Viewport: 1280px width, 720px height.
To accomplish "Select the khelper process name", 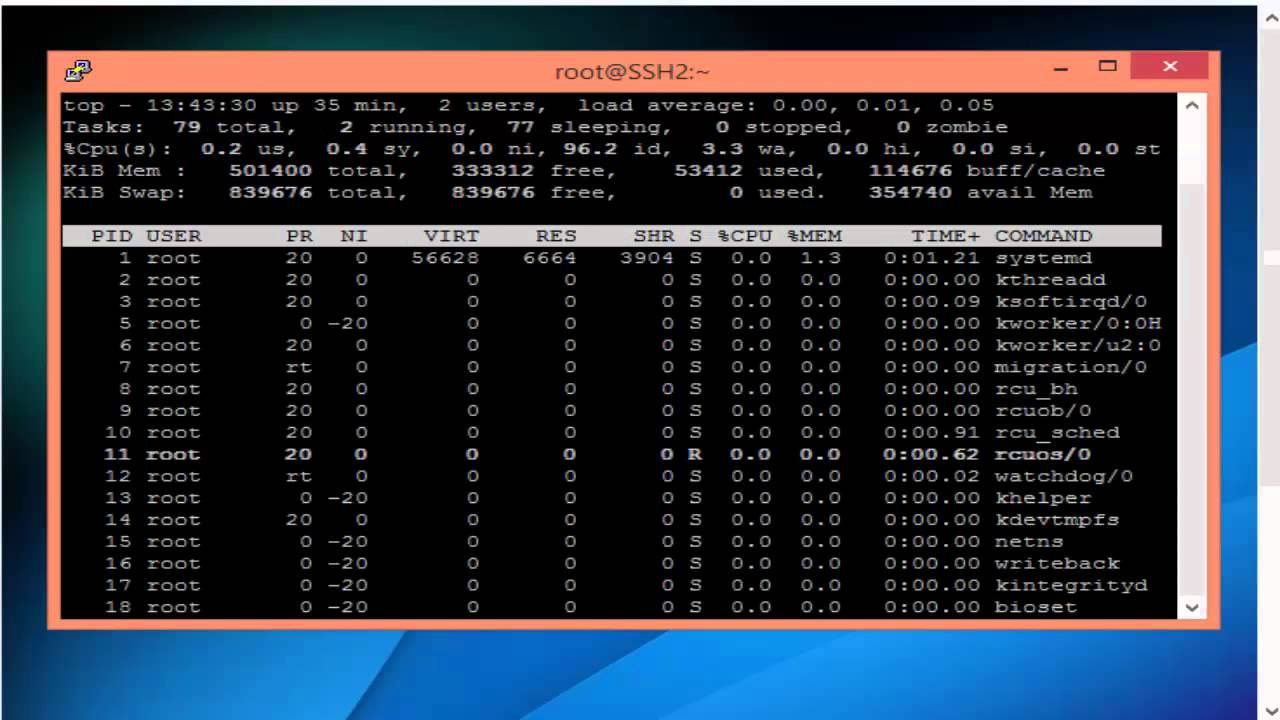I will pos(1043,498).
